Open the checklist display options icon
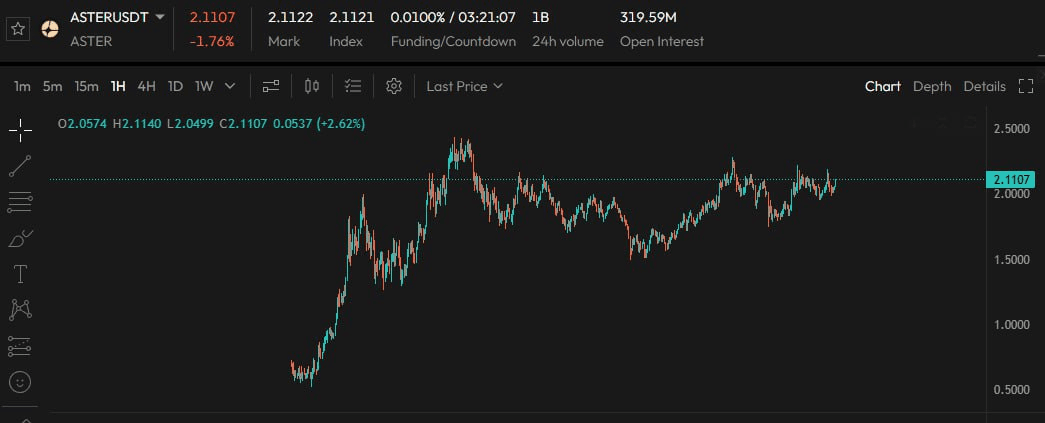Viewport: 1045px width, 423px height. pos(352,86)
